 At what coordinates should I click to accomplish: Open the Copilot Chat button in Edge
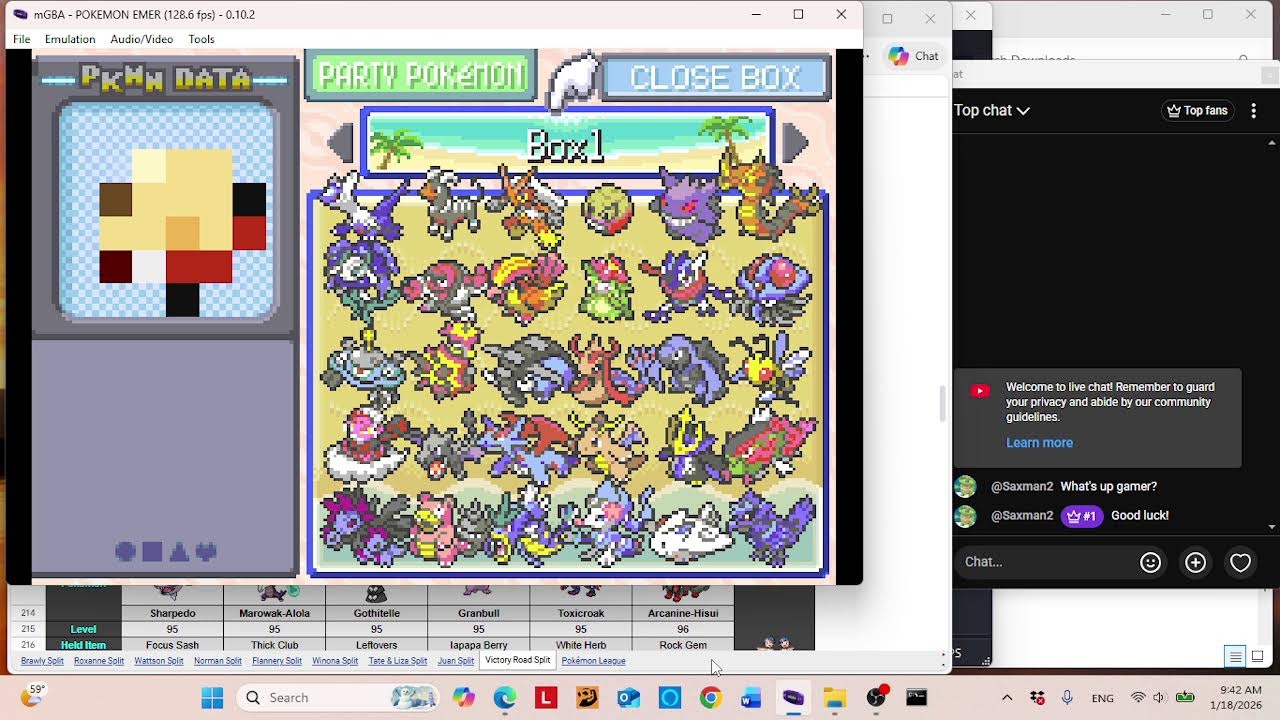[914, 56]
